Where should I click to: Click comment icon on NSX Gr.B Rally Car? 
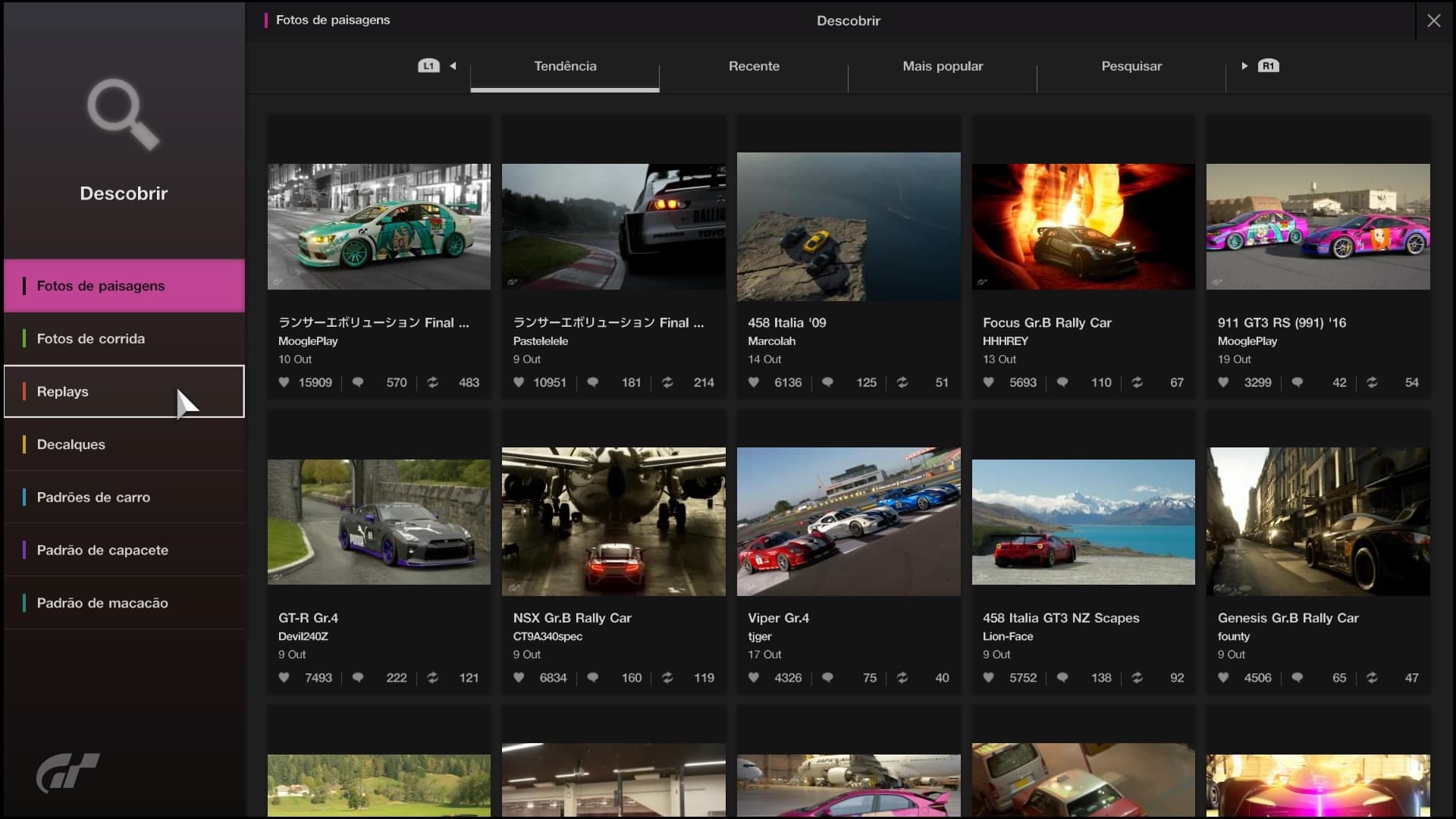[593, 677]
